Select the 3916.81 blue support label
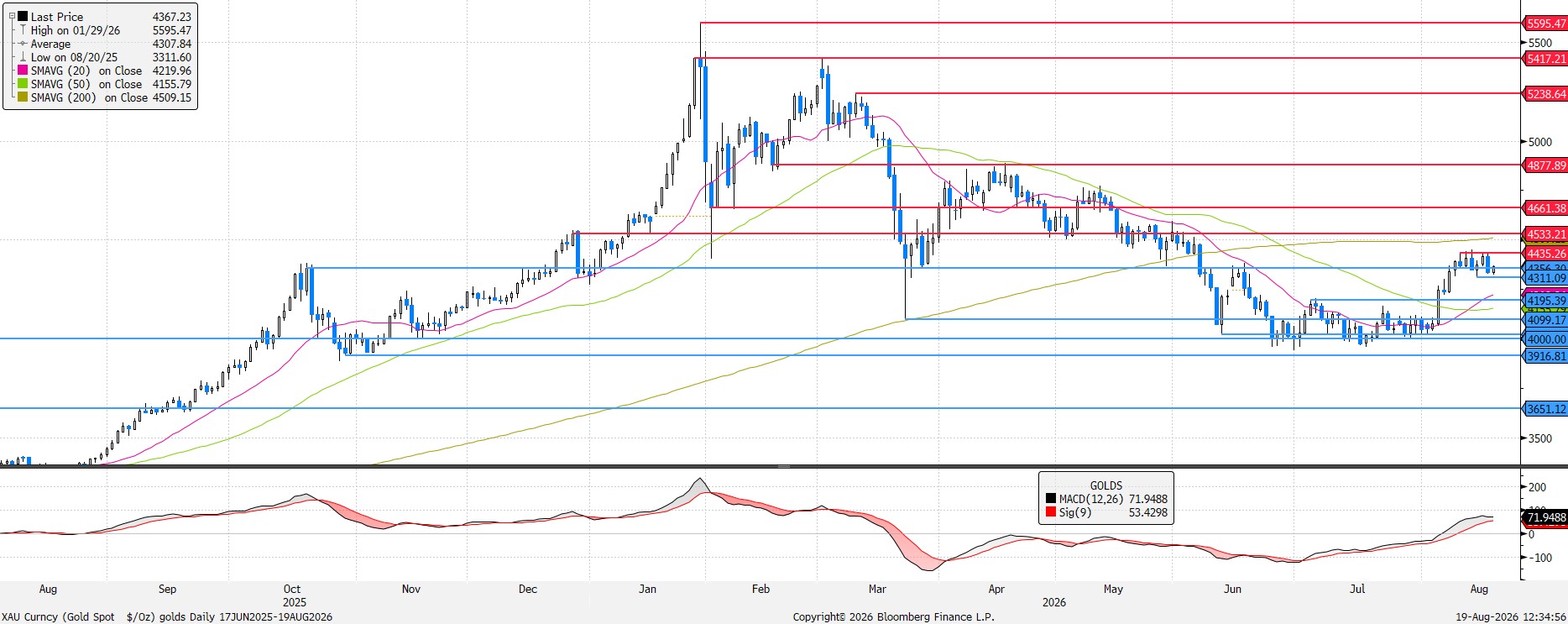The width and height of the screenshot is (1568, 624). coord(1545,356)
